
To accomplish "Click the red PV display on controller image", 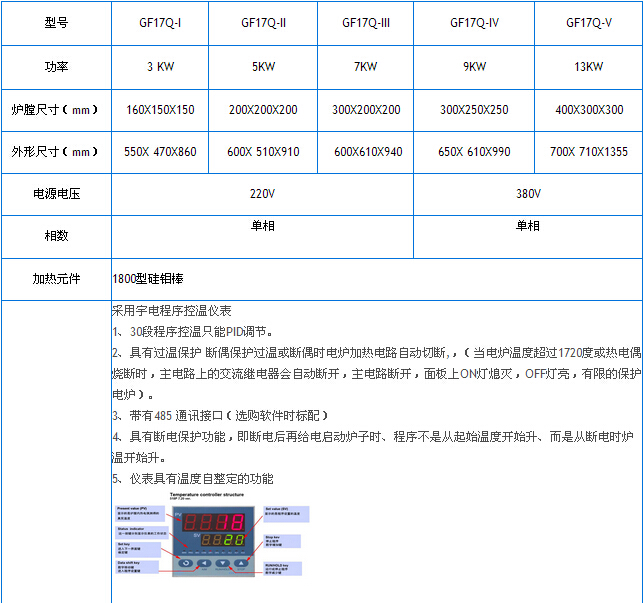I will [x=214, y=522].
